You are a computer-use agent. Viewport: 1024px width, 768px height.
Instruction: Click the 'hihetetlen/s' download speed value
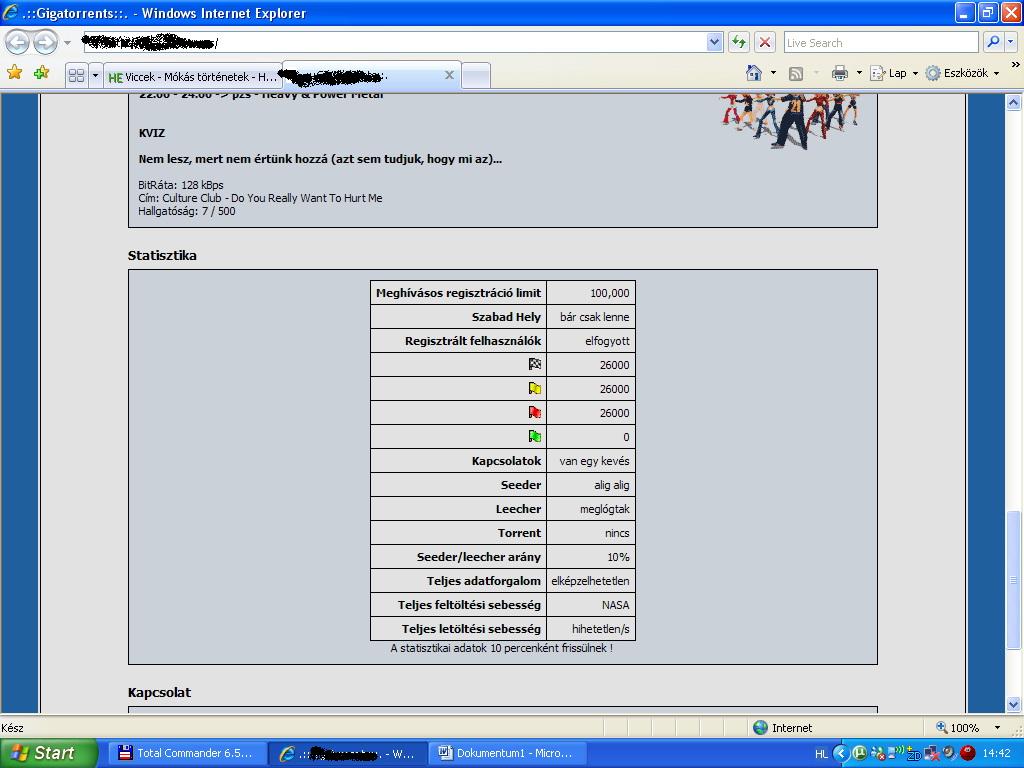(x=601, y=630)
